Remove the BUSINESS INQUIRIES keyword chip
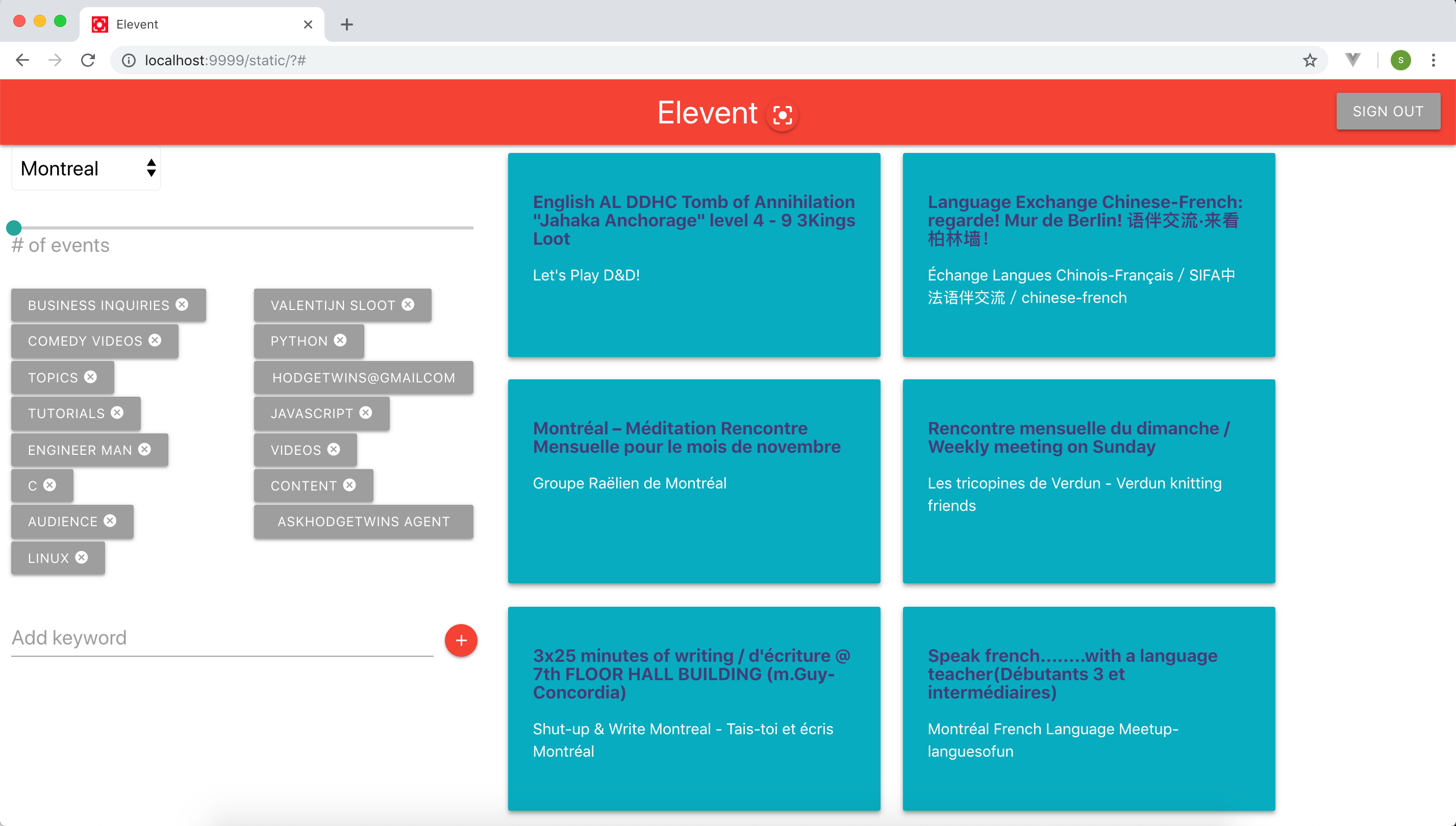The width and height of the screenshot is (1456, 826). click(x=182, y=304)
